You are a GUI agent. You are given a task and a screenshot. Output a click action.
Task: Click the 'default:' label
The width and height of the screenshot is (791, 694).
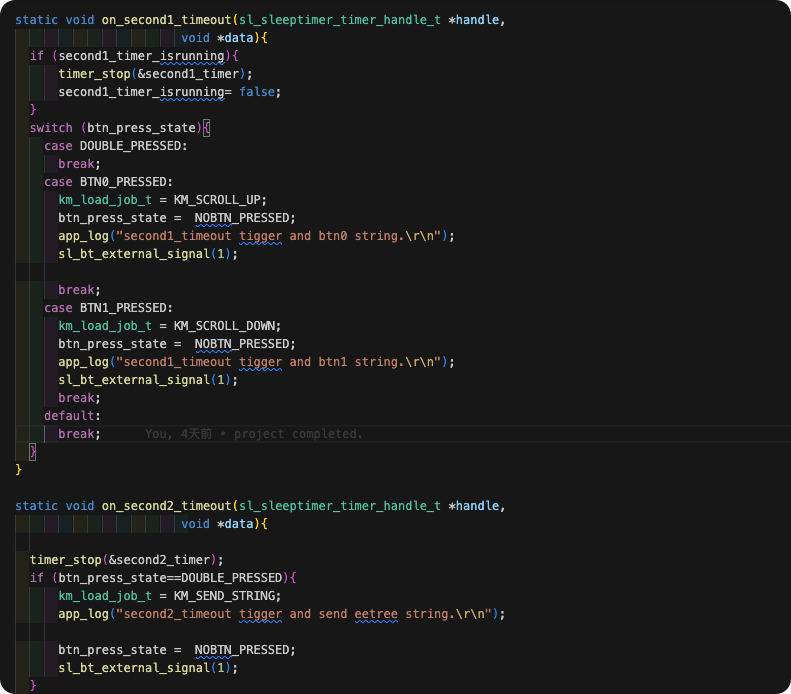pyautogui.click(x=72, y=416)
